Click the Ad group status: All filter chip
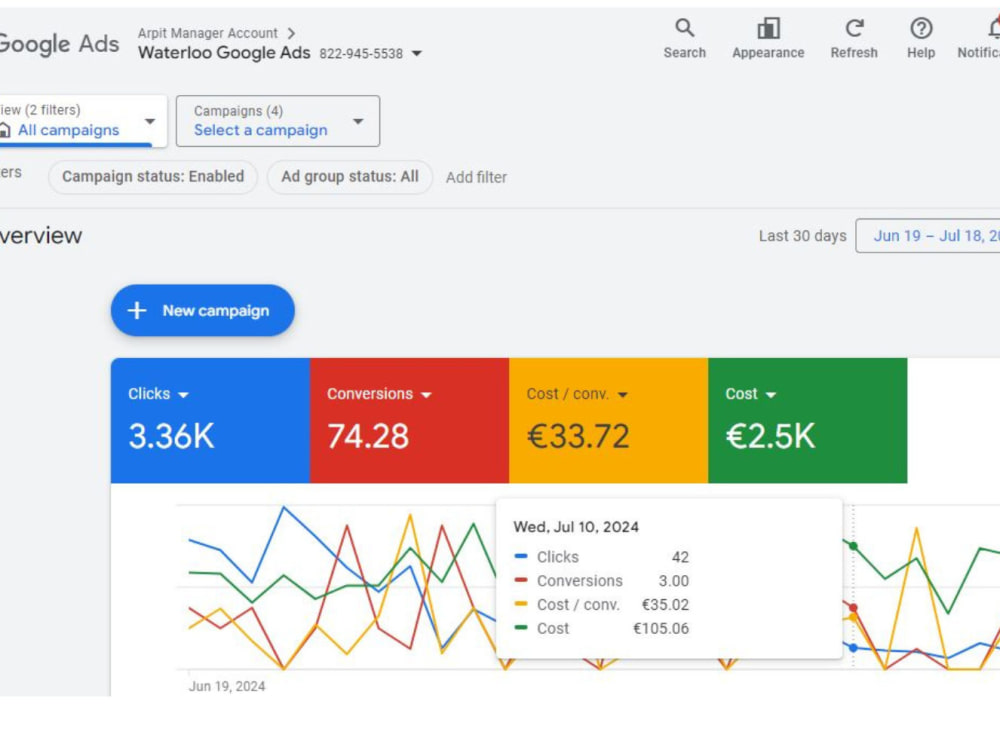The height and width of the screenshot is (750, 1000). [x=349, y=177]
